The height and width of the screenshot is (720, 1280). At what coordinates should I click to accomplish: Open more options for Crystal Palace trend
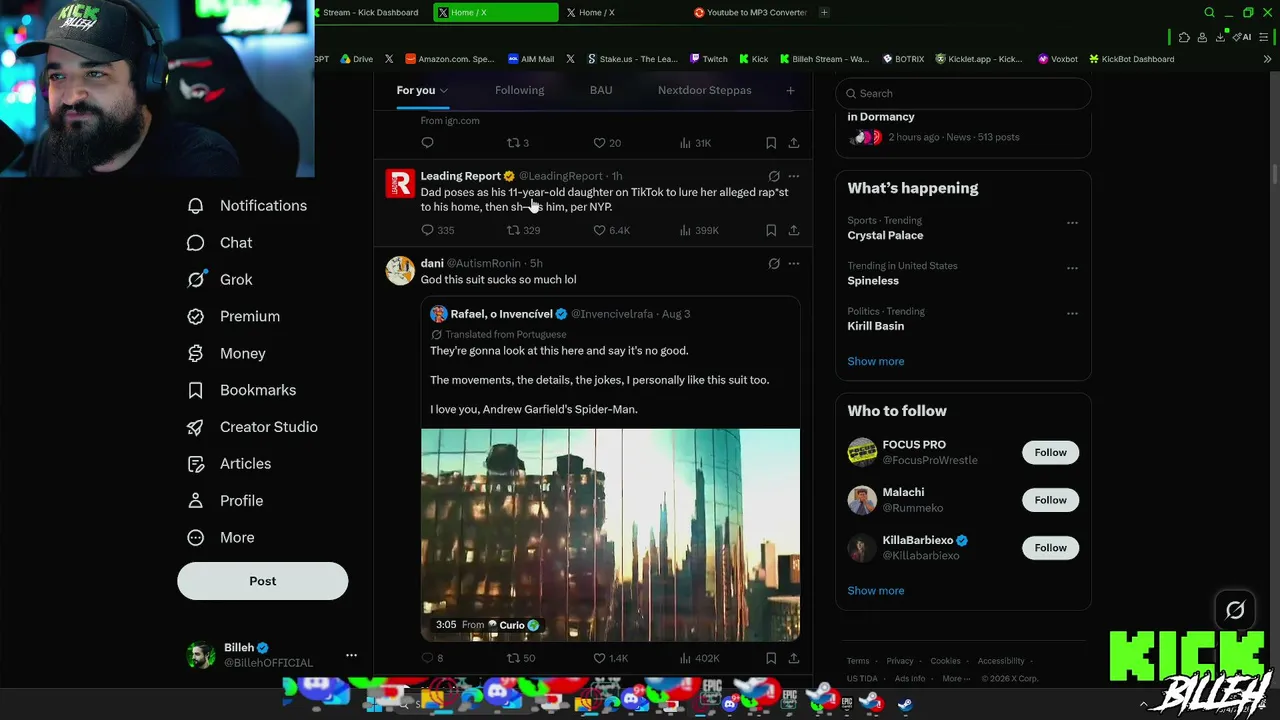coord(1072,222)
